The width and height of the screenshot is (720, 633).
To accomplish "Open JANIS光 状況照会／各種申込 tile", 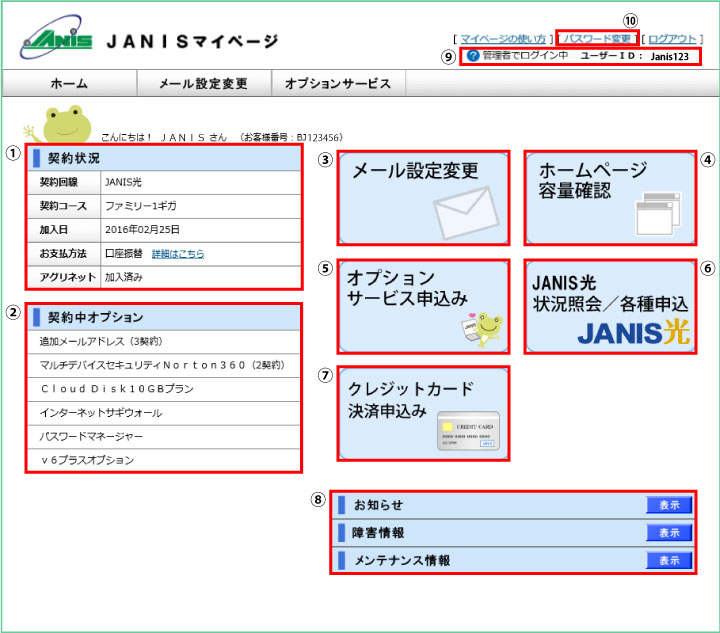I will [x=610, y=307].
